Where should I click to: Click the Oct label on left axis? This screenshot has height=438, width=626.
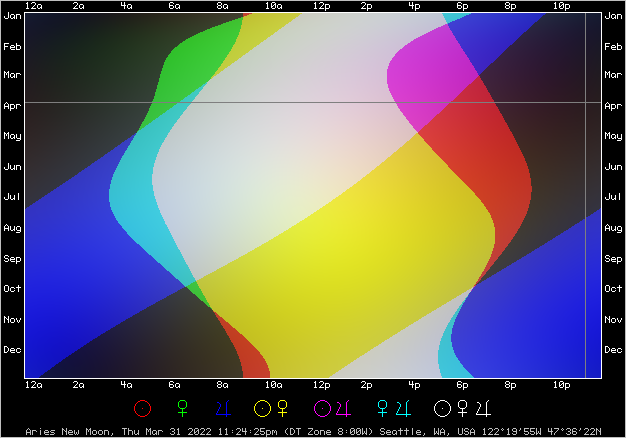pyautogui.click(x=13, y=289)
